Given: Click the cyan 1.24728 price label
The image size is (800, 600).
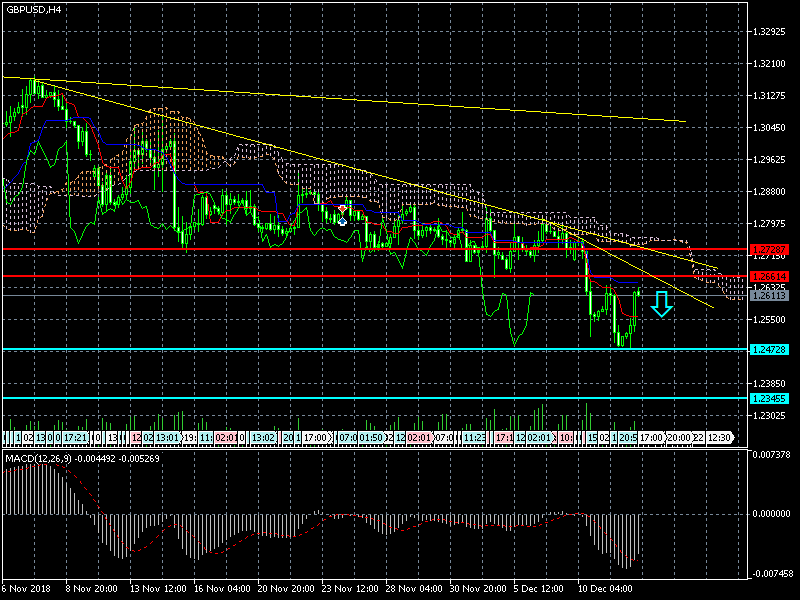Looking at the screenshot, I should (x=769, y=349).
